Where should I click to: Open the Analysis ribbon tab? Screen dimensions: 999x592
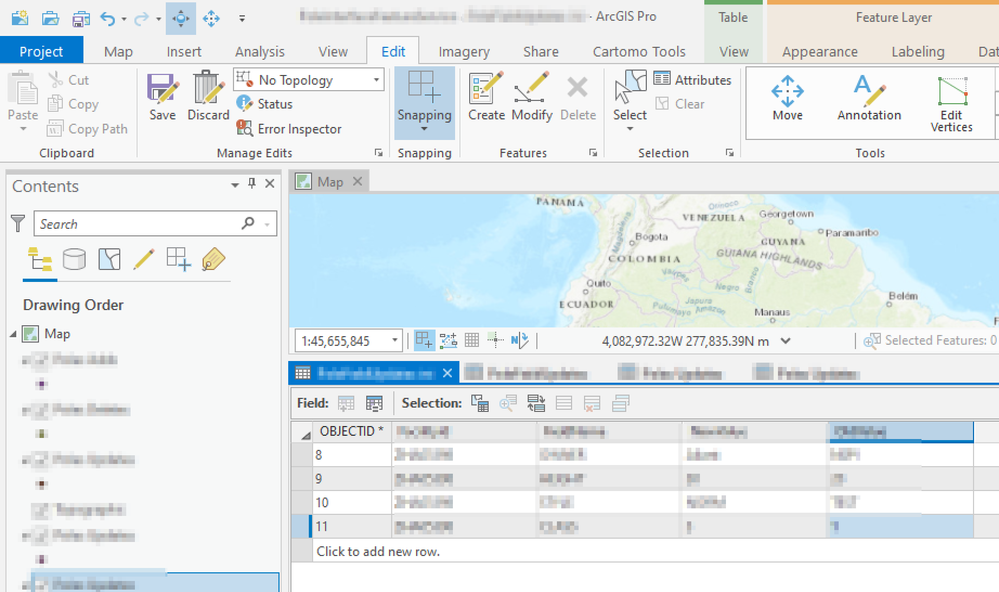[x=259, y=52]
